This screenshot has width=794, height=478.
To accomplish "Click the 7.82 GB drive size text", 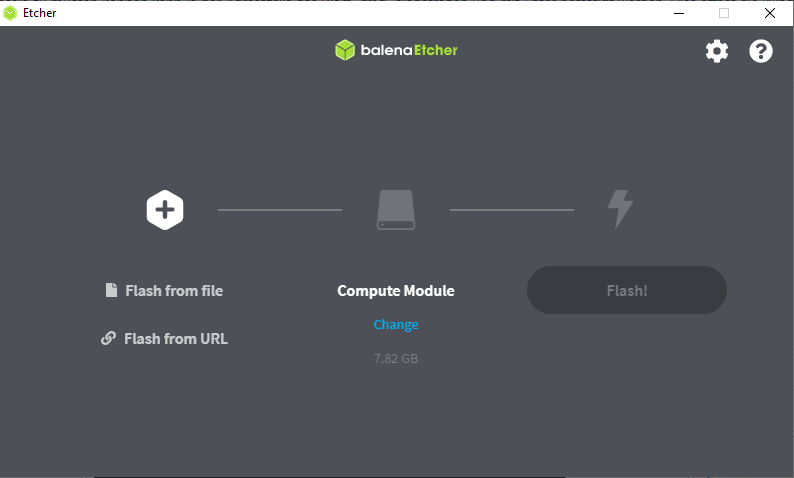I will click(x=396, y=358).
